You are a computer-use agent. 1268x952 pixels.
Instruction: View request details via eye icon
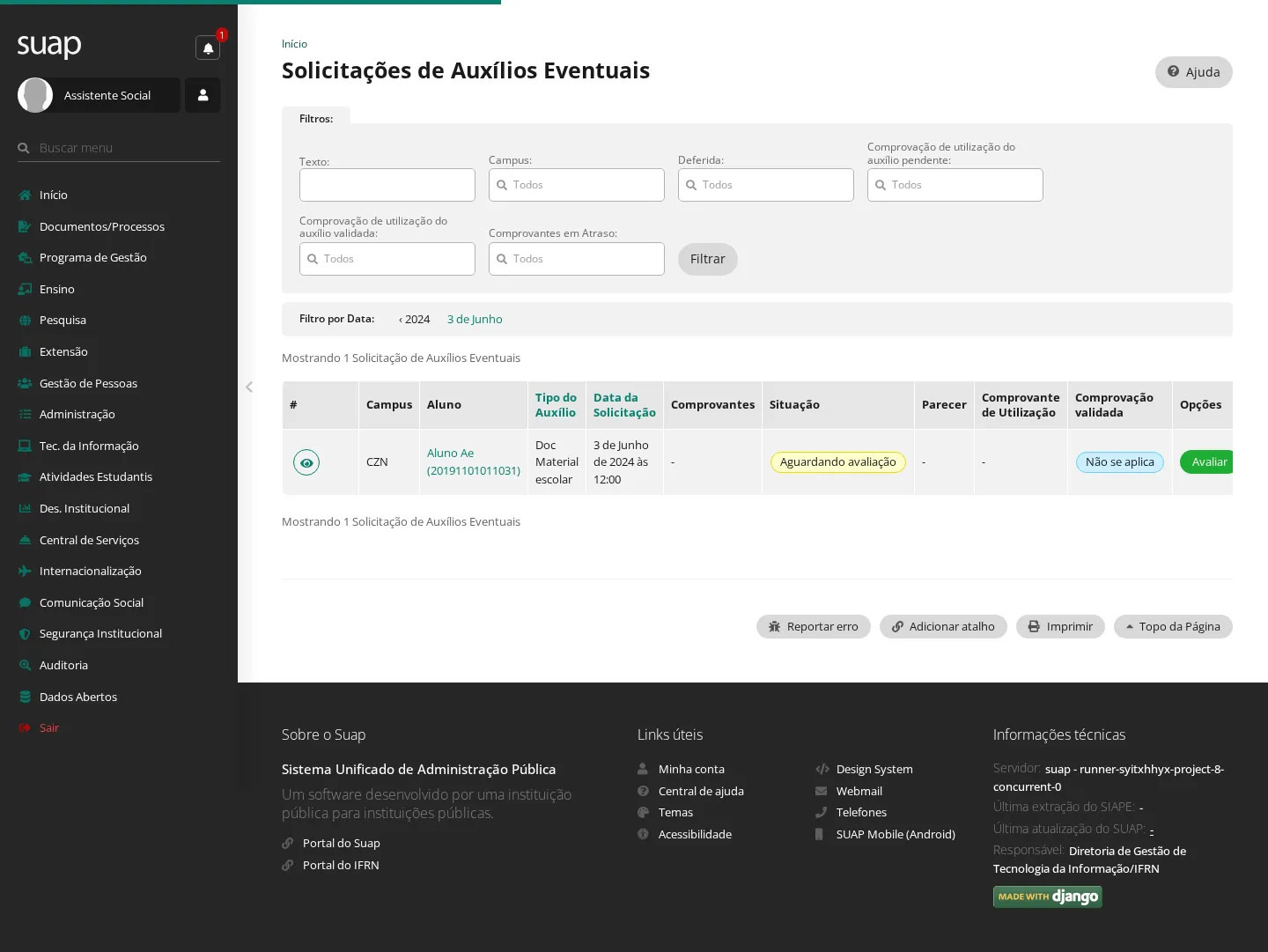(x=306, y=462)
